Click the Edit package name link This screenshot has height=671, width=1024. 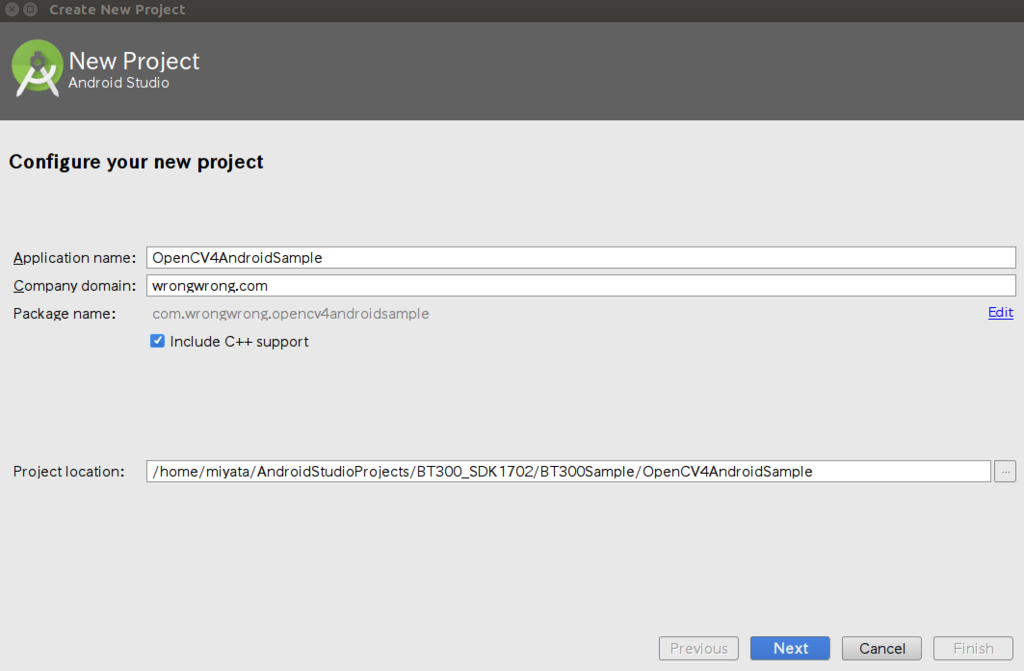tap(1000, 312)
